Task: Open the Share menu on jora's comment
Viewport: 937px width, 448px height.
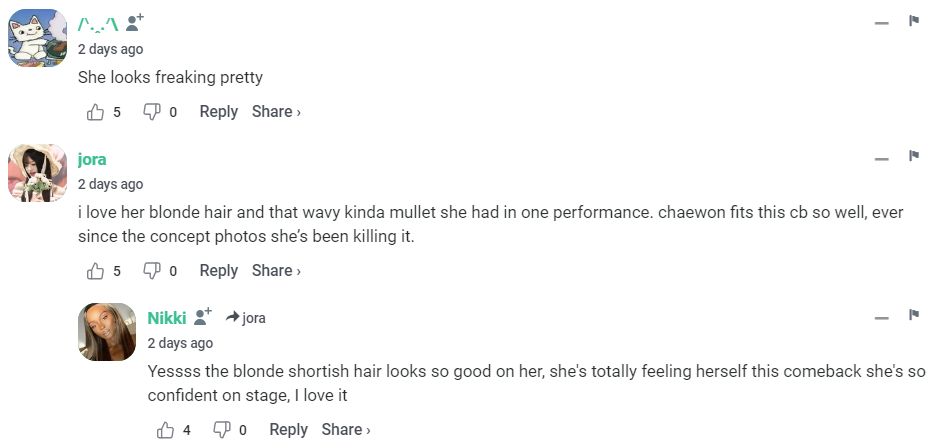Action: click(276, 271)
